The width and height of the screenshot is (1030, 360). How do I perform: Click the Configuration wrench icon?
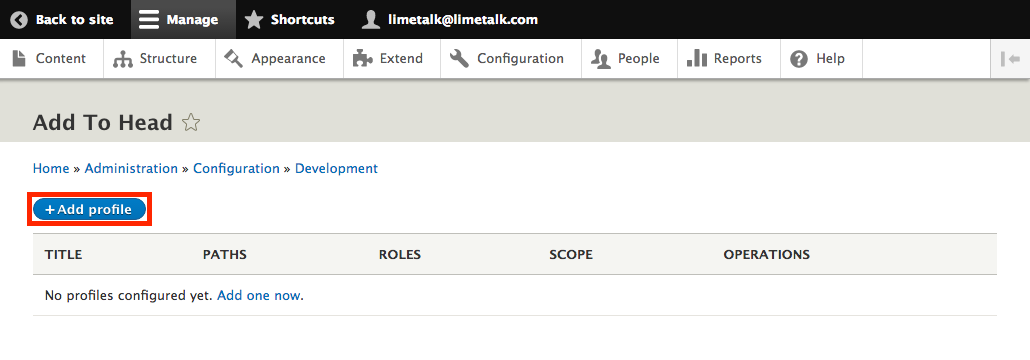459,58
